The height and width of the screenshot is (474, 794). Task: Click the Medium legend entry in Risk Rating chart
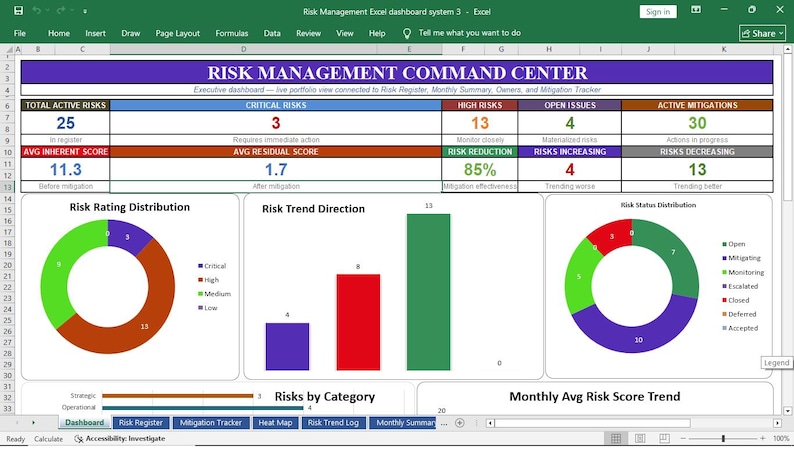[x=217, y=294]
